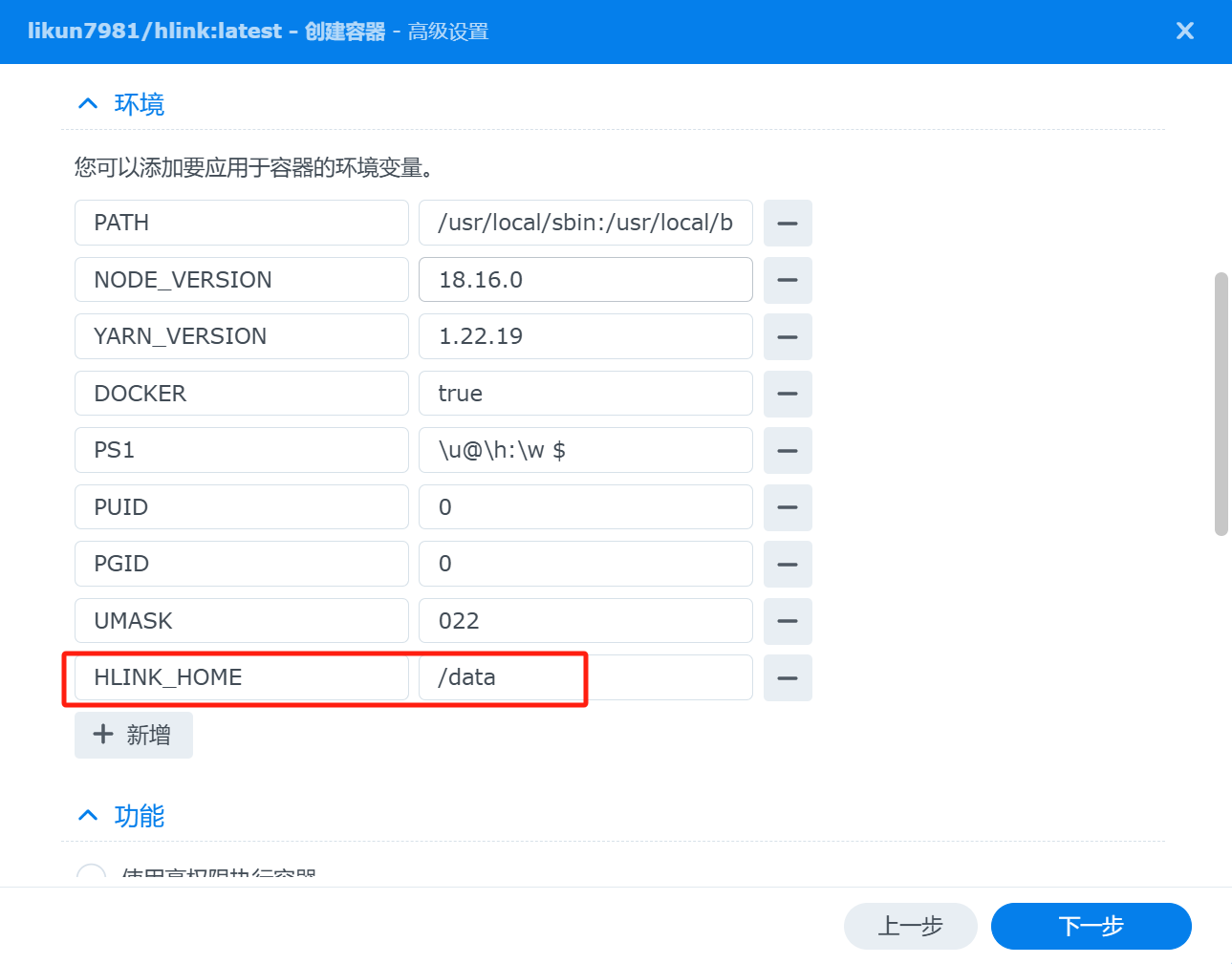1232x964 pixels.
Task: Go back using 上一步
Action: 910,926
